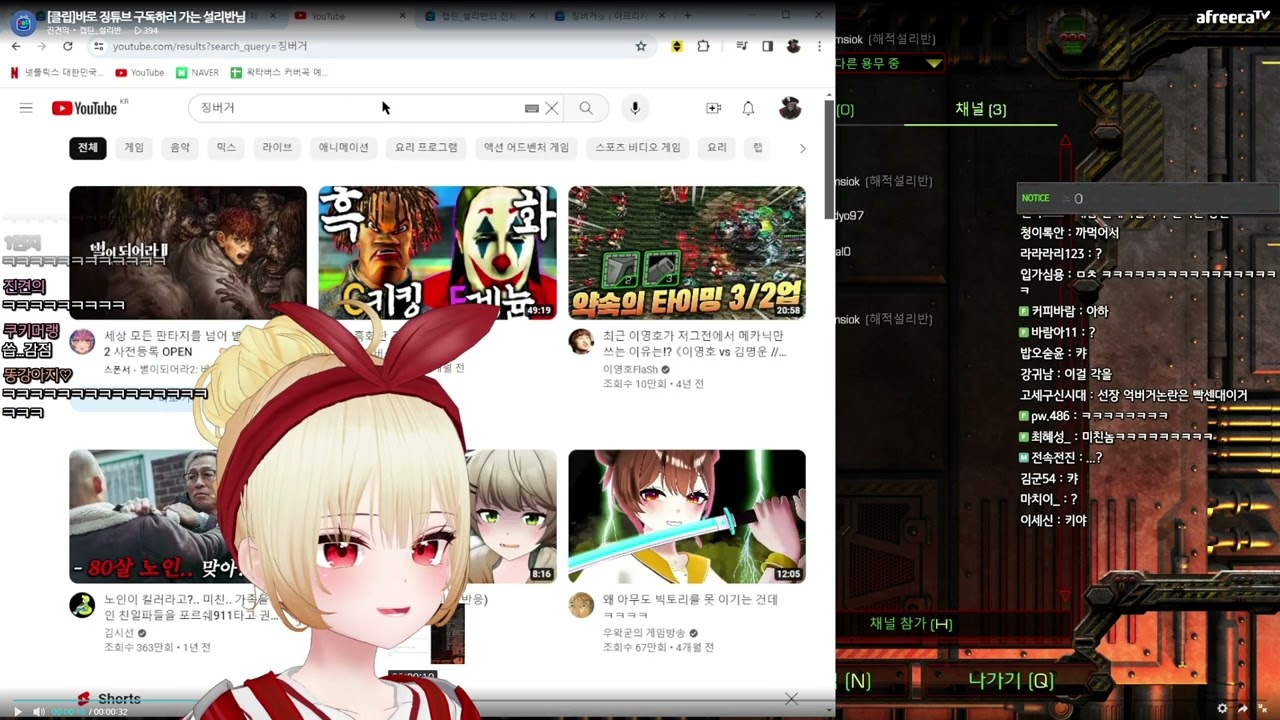
Task: Select the '라이브' filter chip
Action: point(277,148)
